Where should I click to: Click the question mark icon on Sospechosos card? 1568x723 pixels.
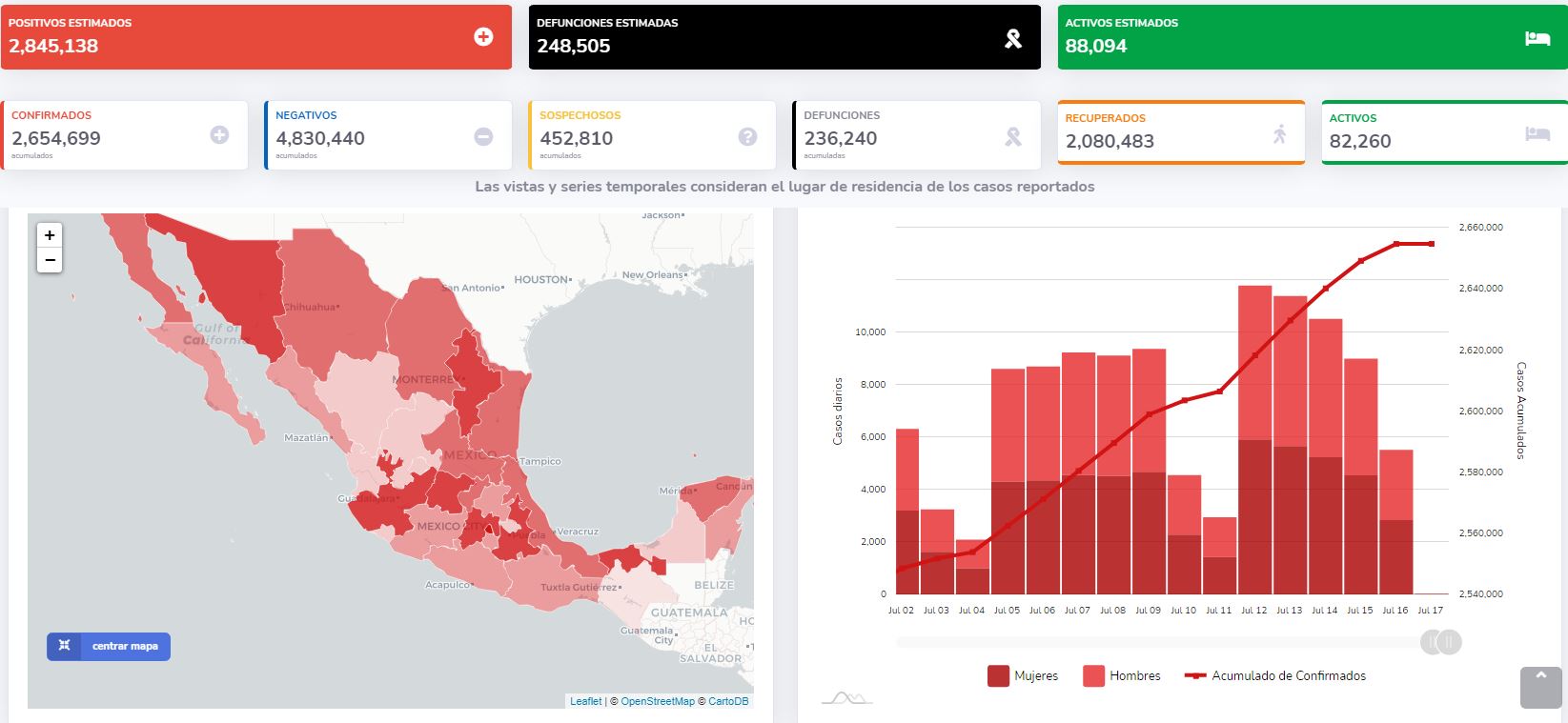pos(747,136)
